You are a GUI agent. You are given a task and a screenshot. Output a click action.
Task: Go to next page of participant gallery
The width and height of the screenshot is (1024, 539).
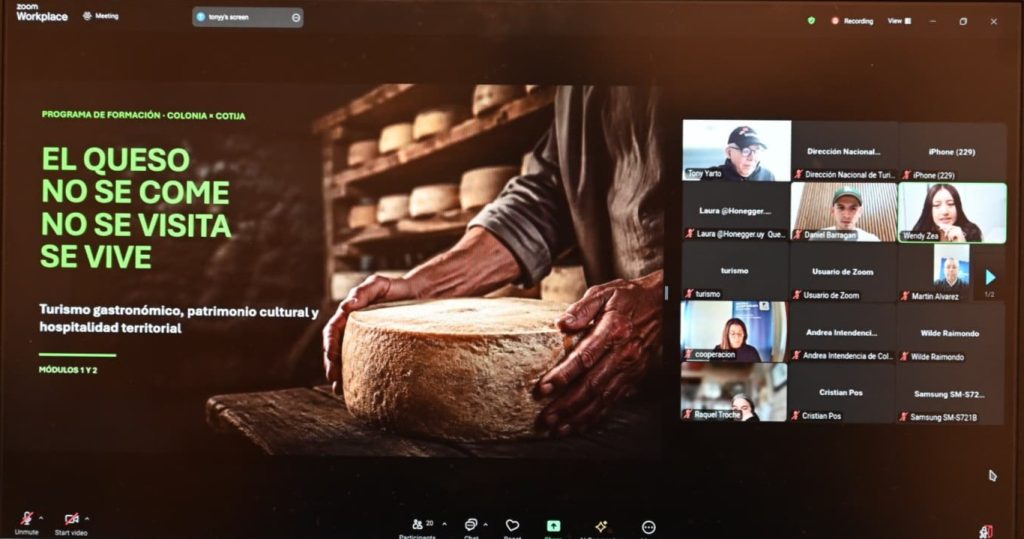tap(990, 277)
